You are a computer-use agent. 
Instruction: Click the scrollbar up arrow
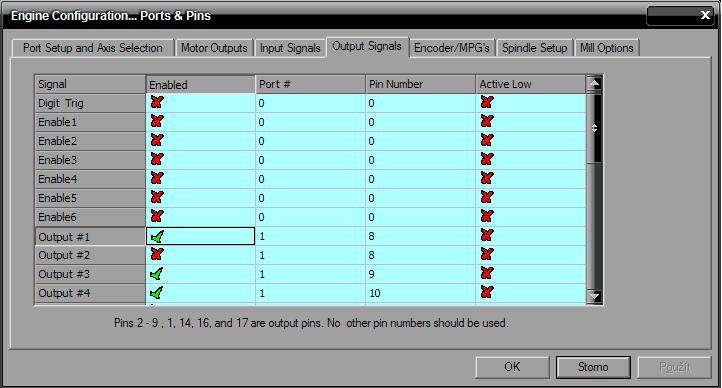[x=594, y=83]
